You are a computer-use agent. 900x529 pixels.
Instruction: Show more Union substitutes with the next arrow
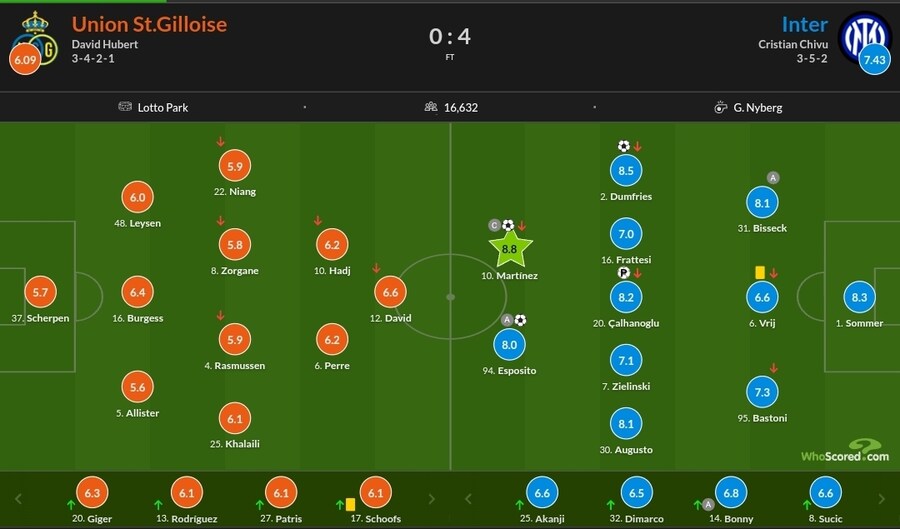431,498
